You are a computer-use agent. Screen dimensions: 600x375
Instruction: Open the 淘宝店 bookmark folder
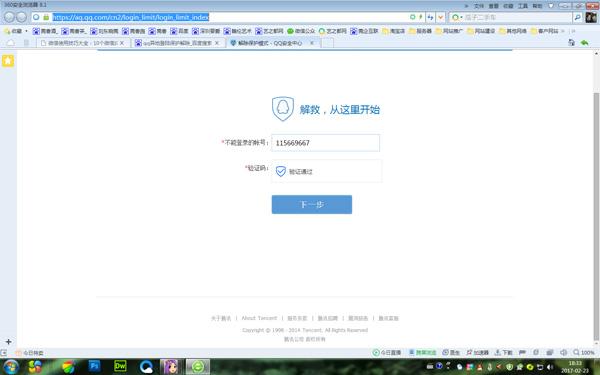click(394, 31)
